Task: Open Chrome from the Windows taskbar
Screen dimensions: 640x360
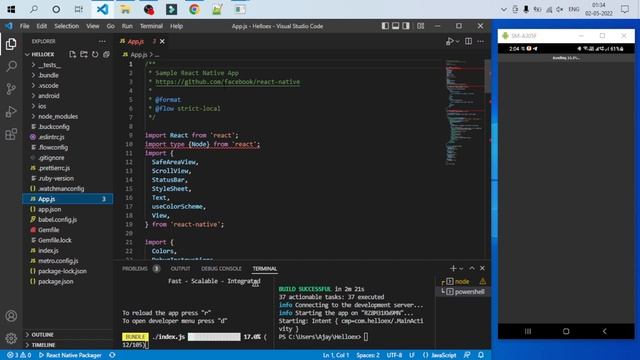Action: (x=194, y=9)
